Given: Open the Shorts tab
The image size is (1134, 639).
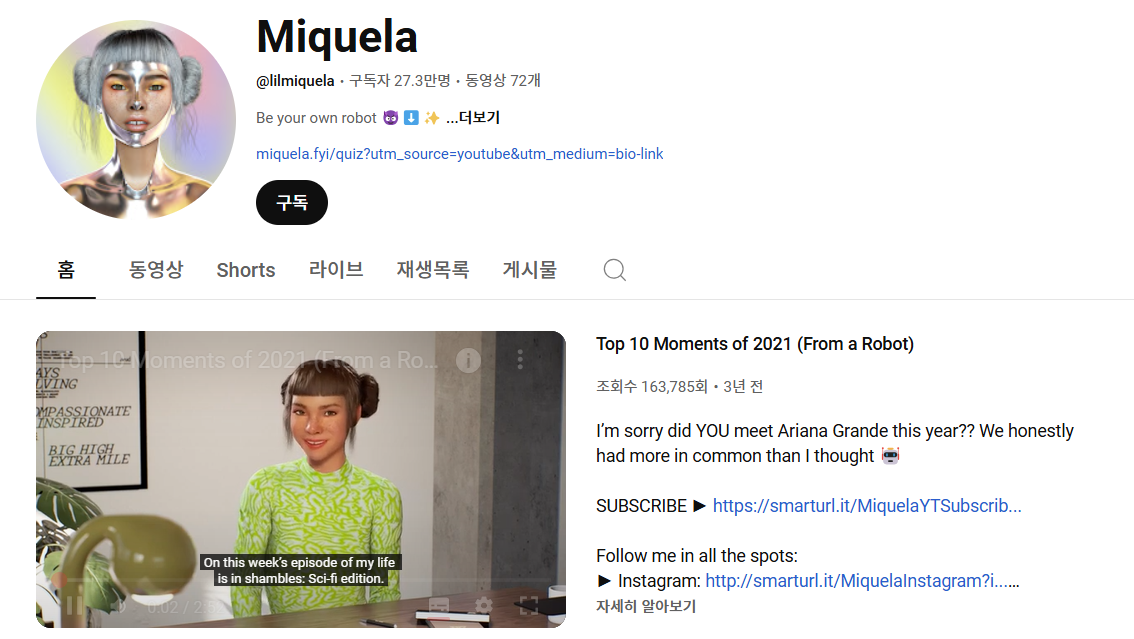Looking at the screenshot, I should (x=245, y=269).
